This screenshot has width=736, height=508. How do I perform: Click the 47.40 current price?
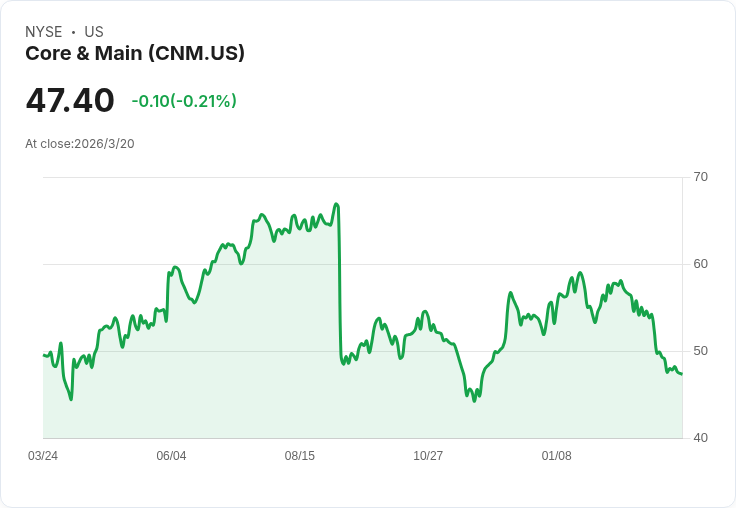click(70, 100)
